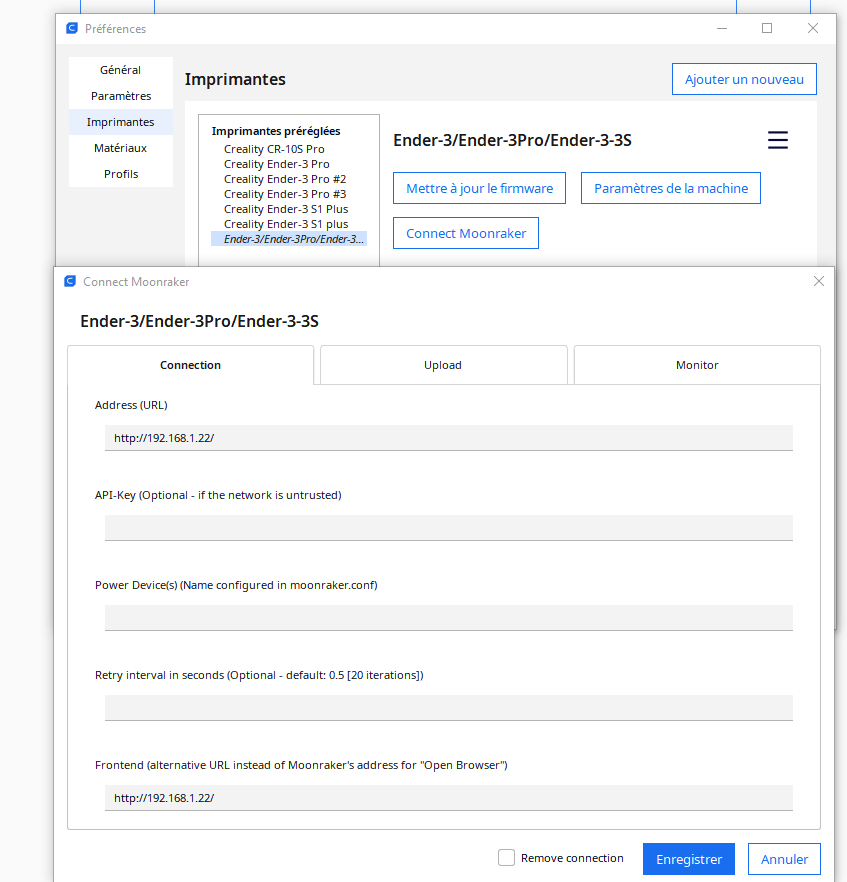Viewport: 847px width, 882px height.
Task: Focus the Address (URL) input field
Action: 449,438
